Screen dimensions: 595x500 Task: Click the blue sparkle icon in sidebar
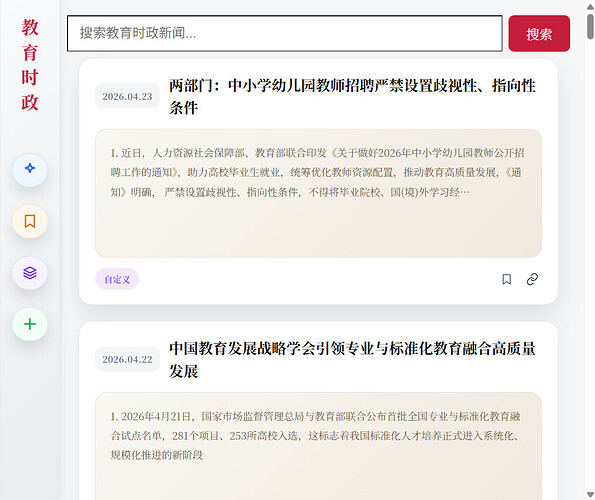(x=30, y=169)
